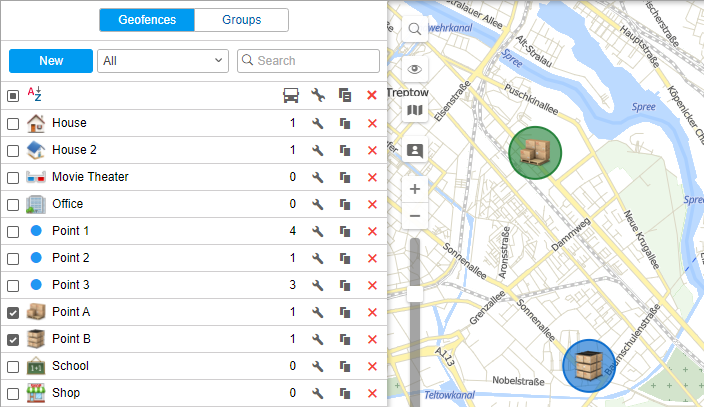Viewport: 704px width, 407px height.
Task: Open the map search tool
Action: [415, 30]
